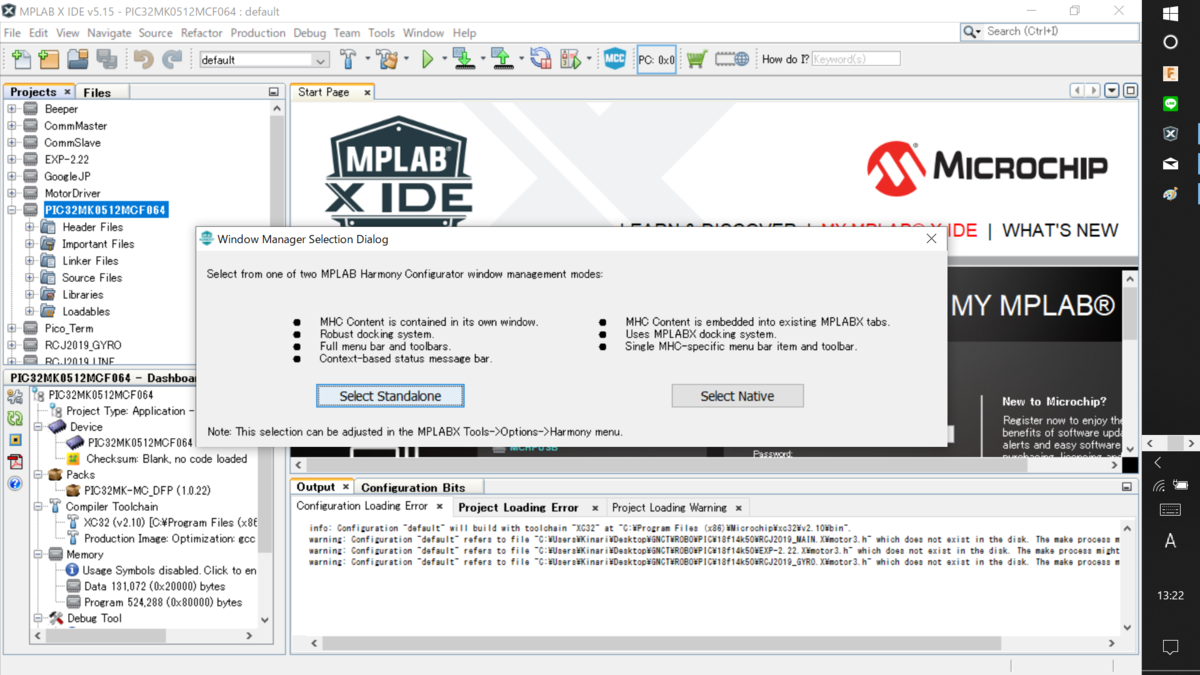Click the New File toolbar icon

[21, 60]
